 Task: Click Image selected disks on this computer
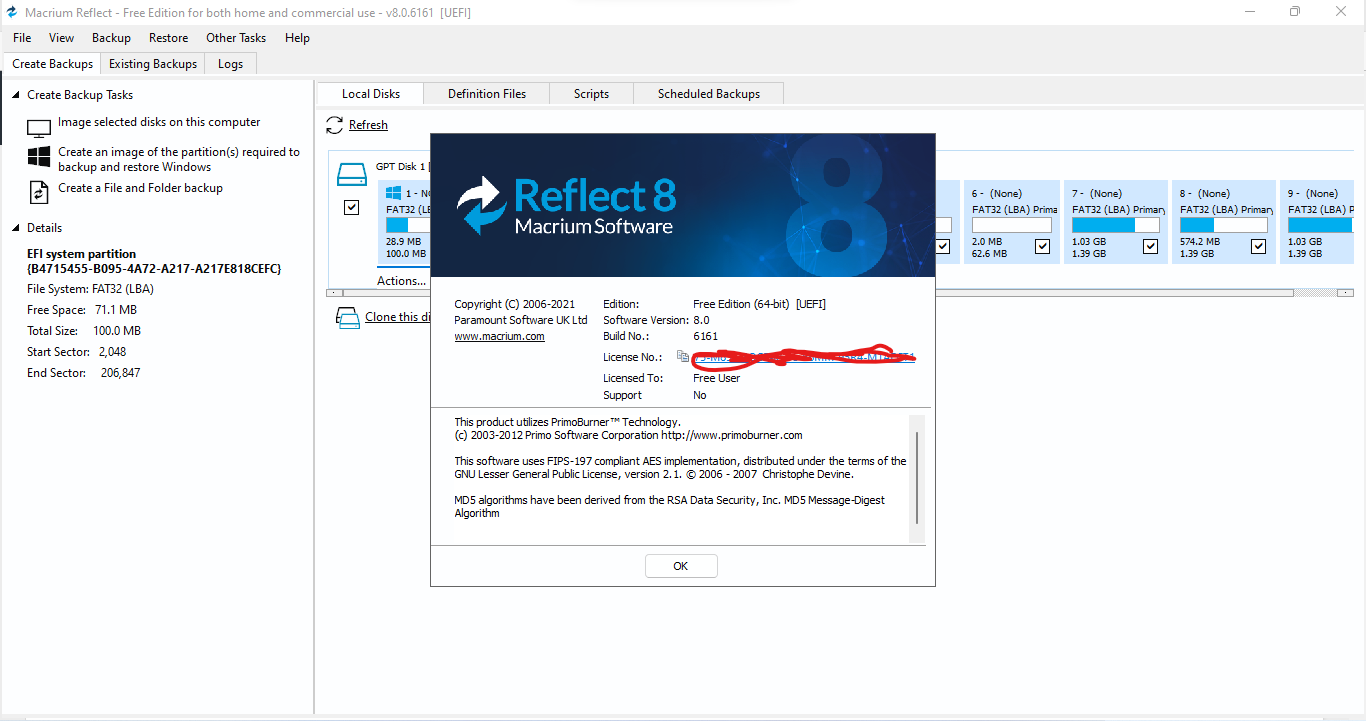pos(159,122)
